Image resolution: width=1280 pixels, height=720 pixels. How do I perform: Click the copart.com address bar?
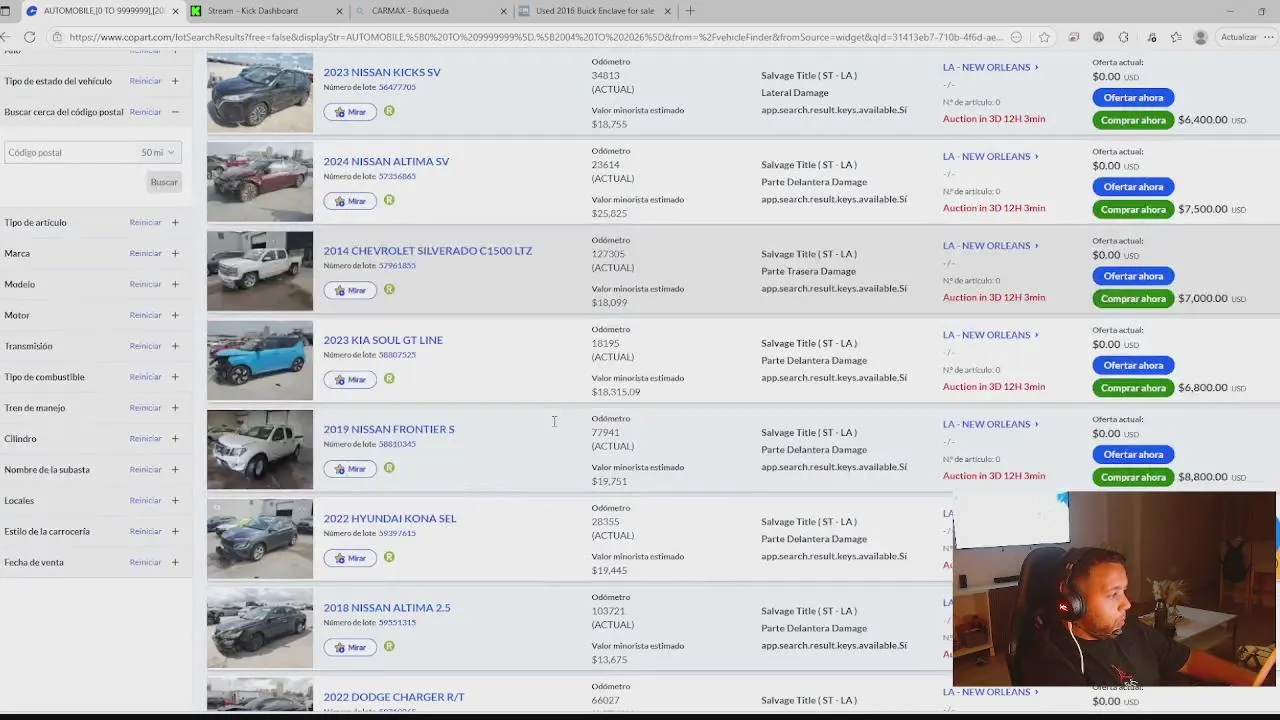(535, 37)
